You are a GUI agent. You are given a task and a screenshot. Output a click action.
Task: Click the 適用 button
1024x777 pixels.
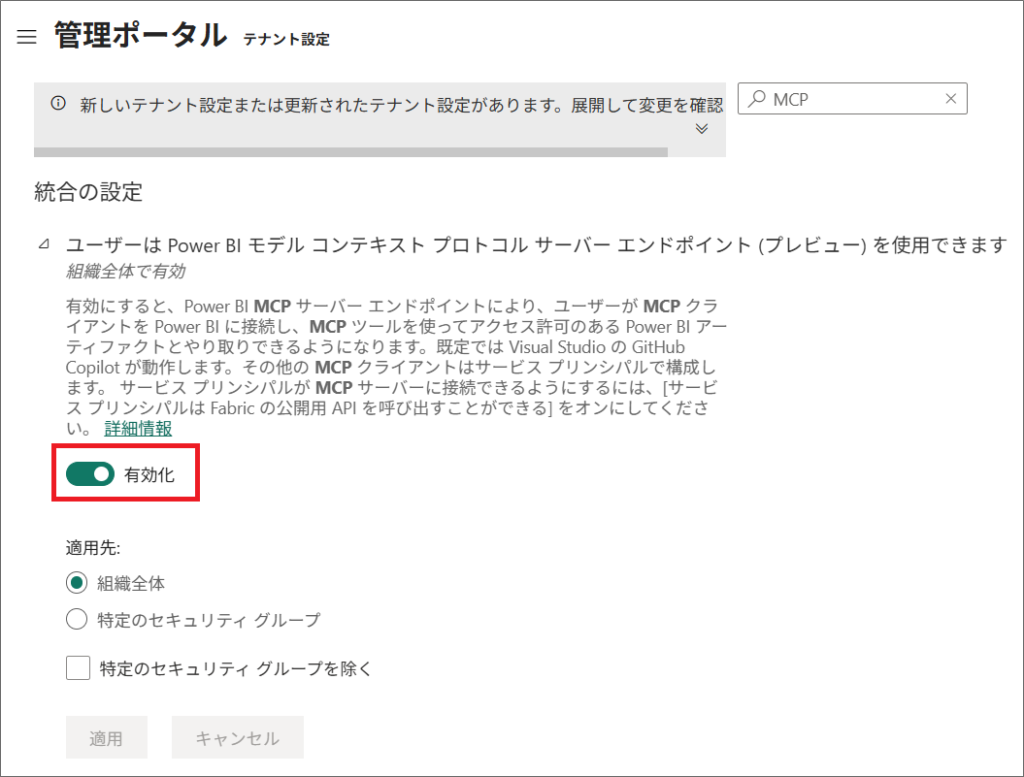coord(106,737)
